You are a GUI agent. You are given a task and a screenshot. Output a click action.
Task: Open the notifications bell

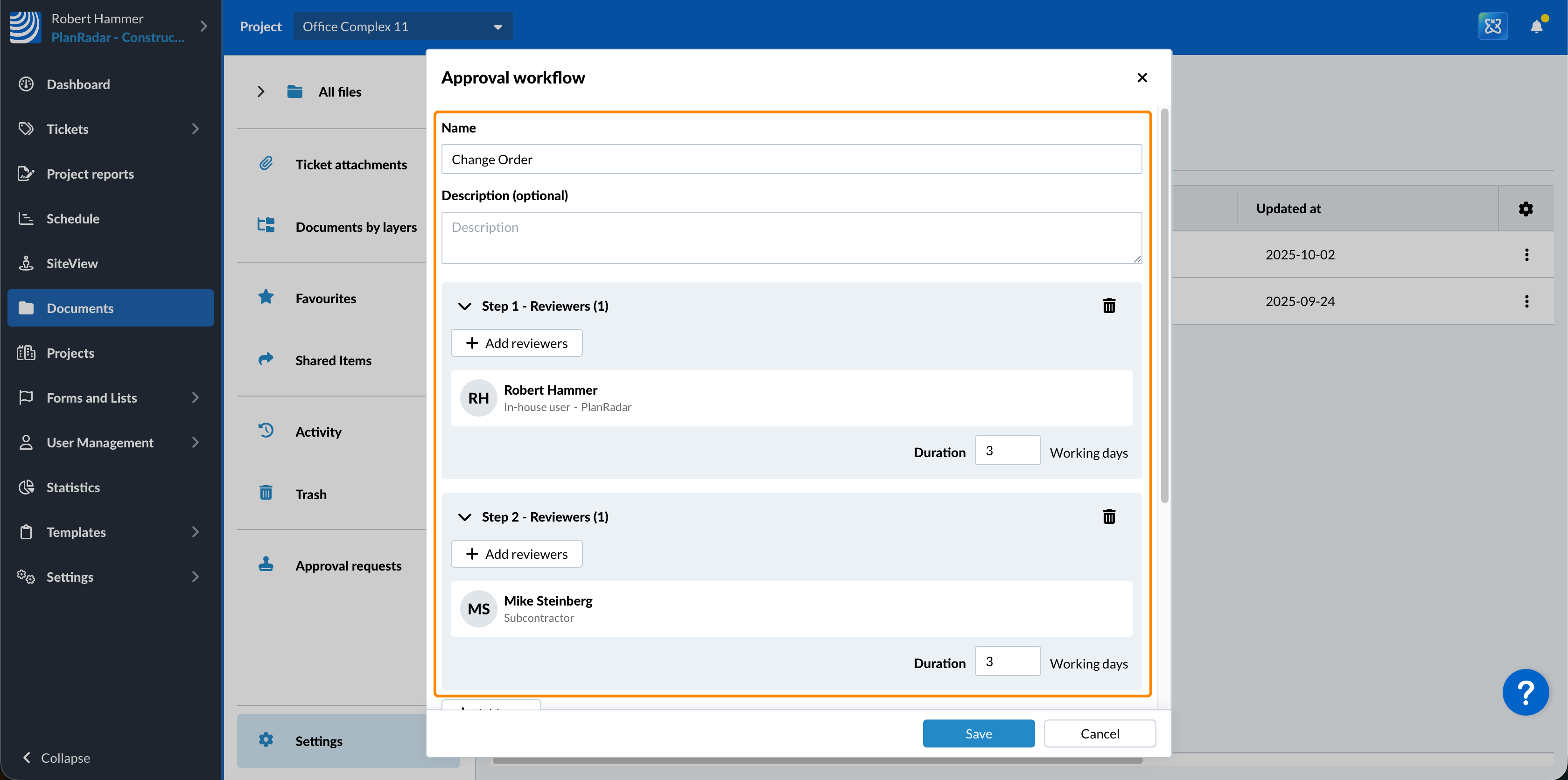1536,26
